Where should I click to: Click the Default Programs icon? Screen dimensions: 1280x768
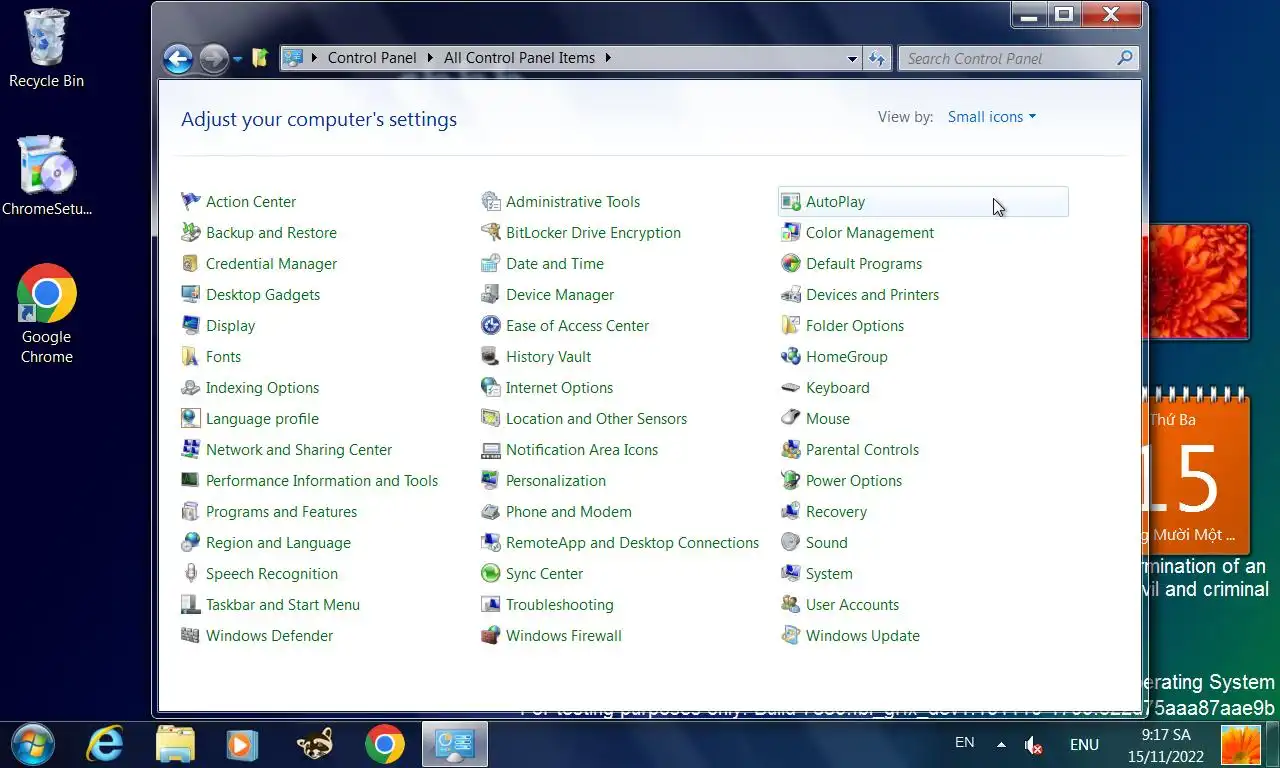click(x=790, y=264)
